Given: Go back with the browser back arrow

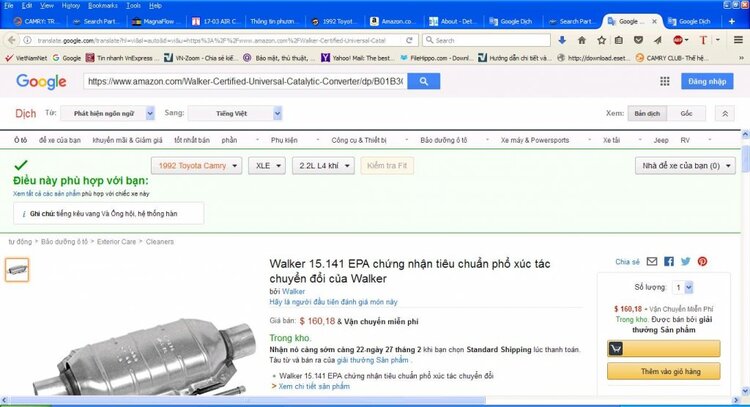Looking at the screenshot, I should (11, 40).
